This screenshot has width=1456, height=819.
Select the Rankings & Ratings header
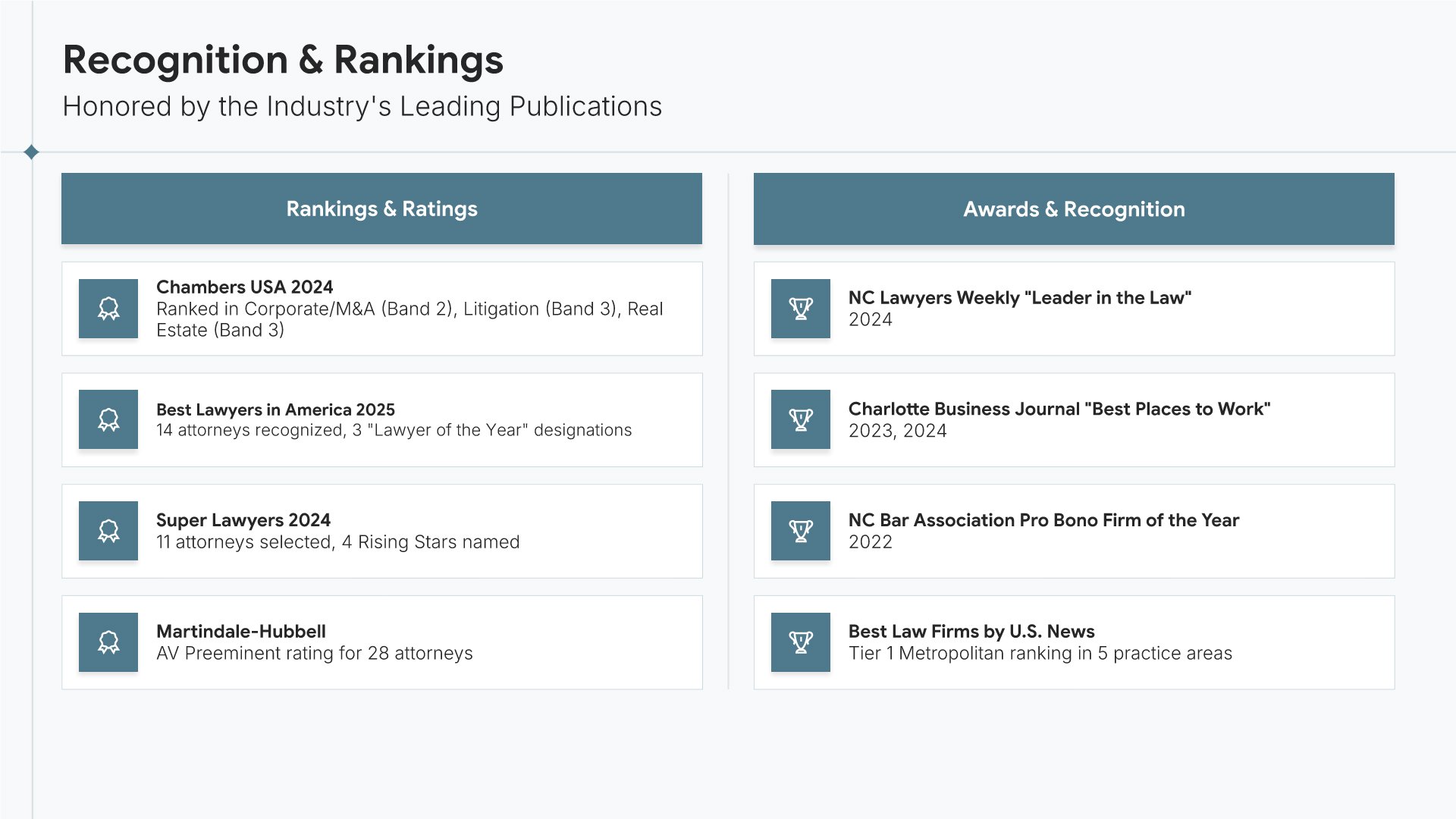(x=381, y=209)
